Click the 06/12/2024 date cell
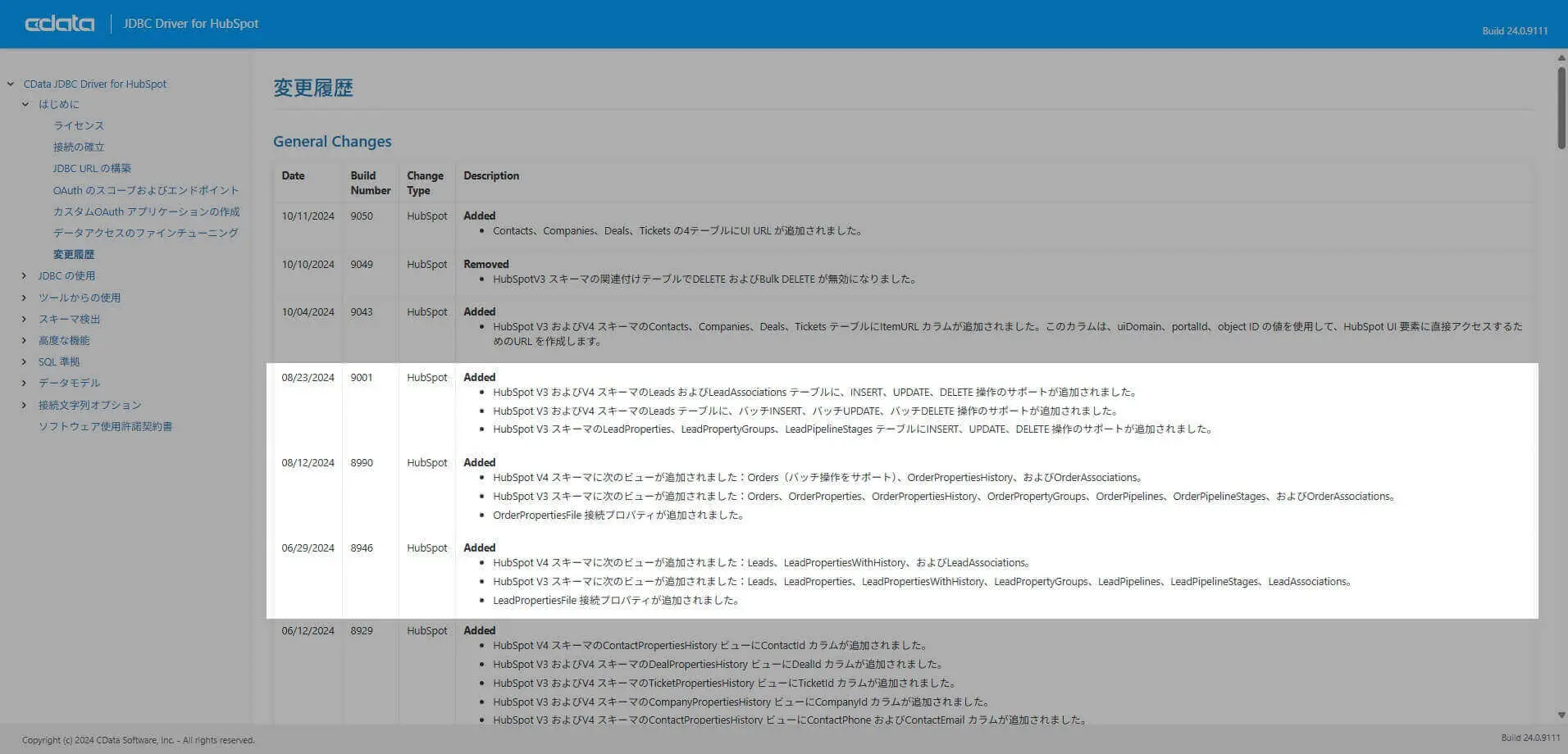The width and height of the screenshot is (1568, 754). 308,630
